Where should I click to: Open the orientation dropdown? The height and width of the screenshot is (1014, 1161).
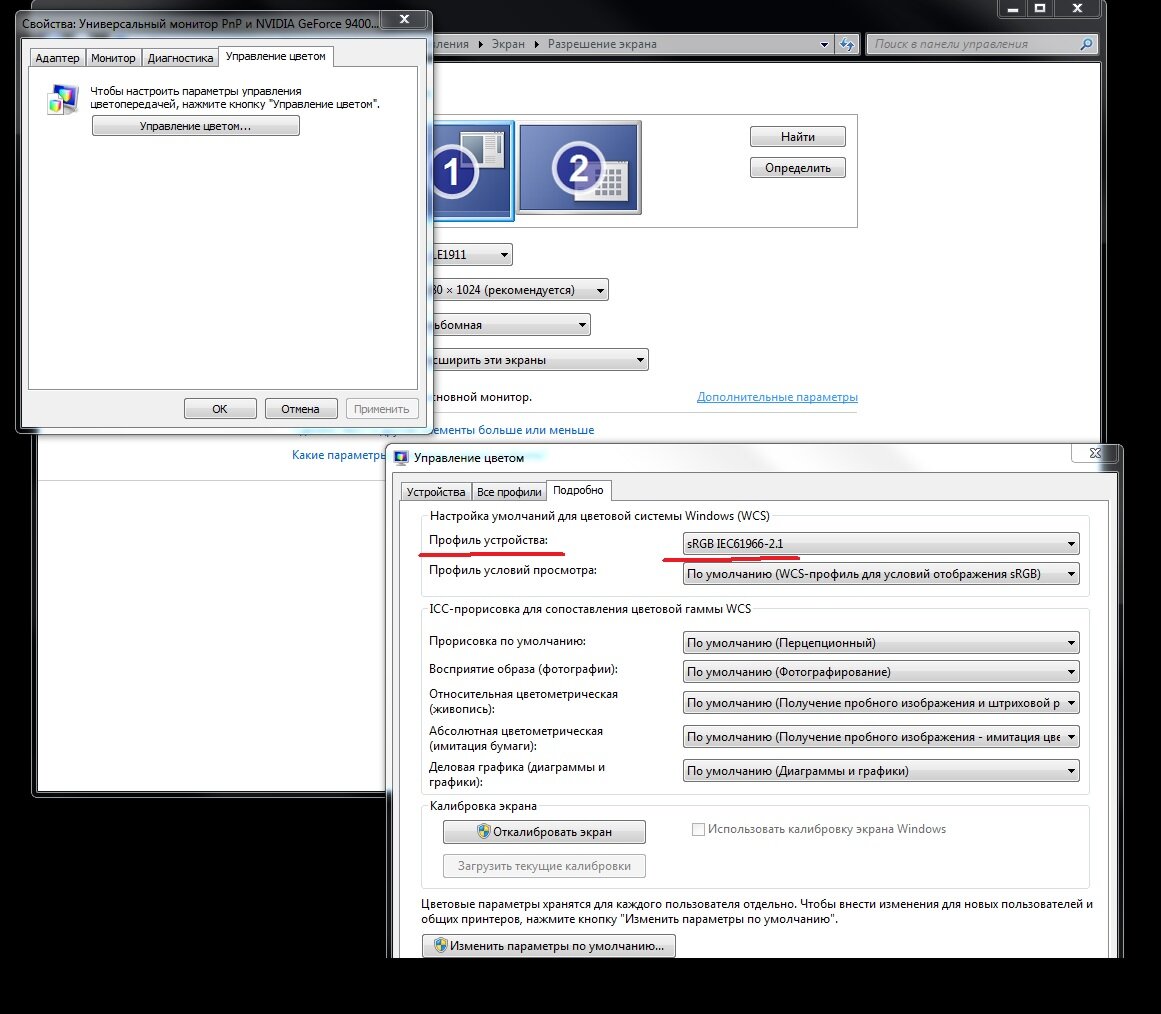point(510,325)
